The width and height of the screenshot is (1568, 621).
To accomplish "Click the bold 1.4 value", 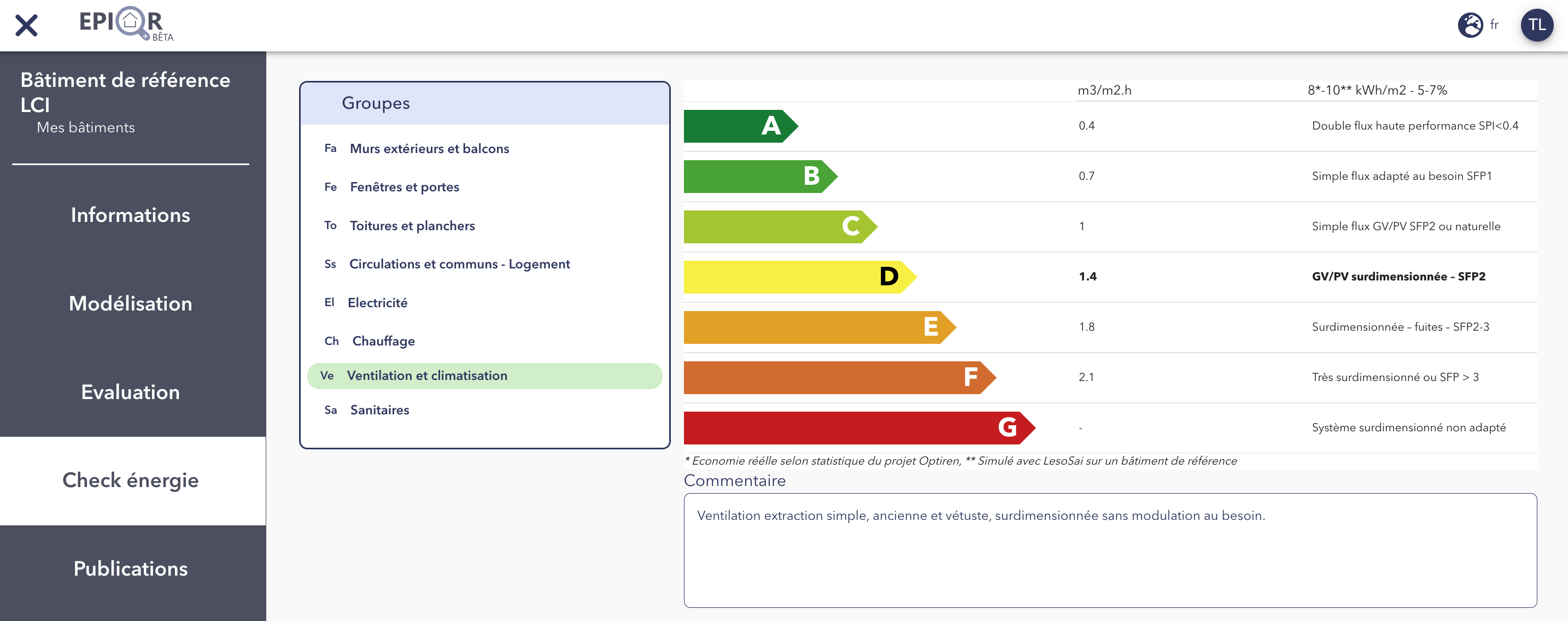I will point(1087,277).
